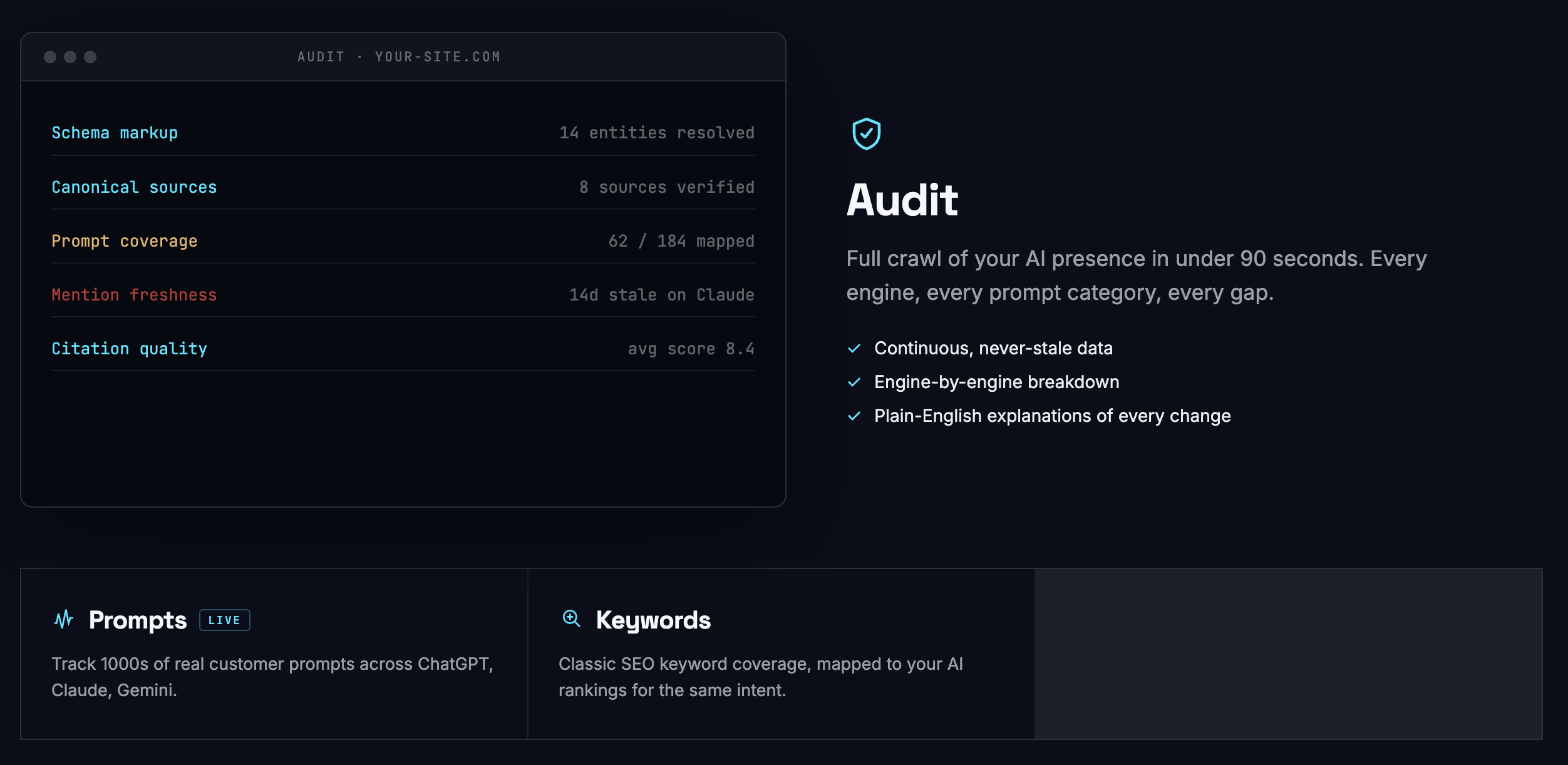Click the middle gray window dot
Viewport: 1568px width, 765px height.
pos(70,57)
